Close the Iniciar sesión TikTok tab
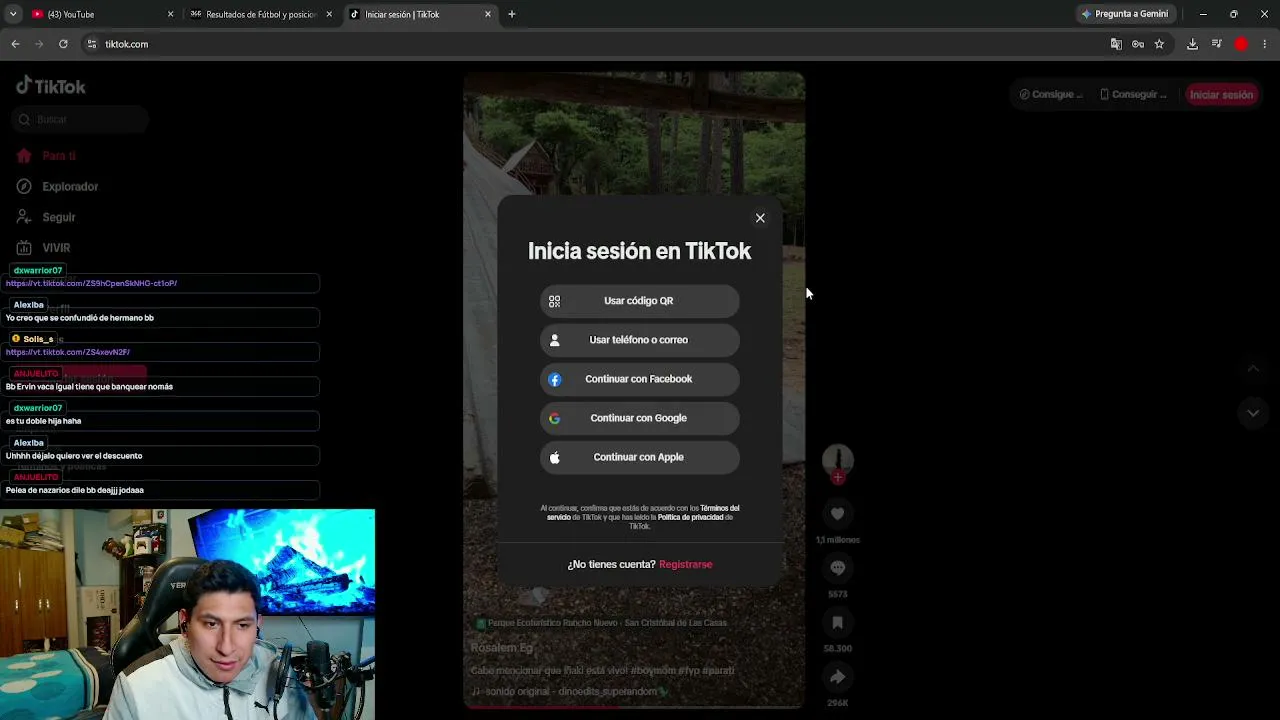Viewport: 1280px width, 720px height. point(488,14)
